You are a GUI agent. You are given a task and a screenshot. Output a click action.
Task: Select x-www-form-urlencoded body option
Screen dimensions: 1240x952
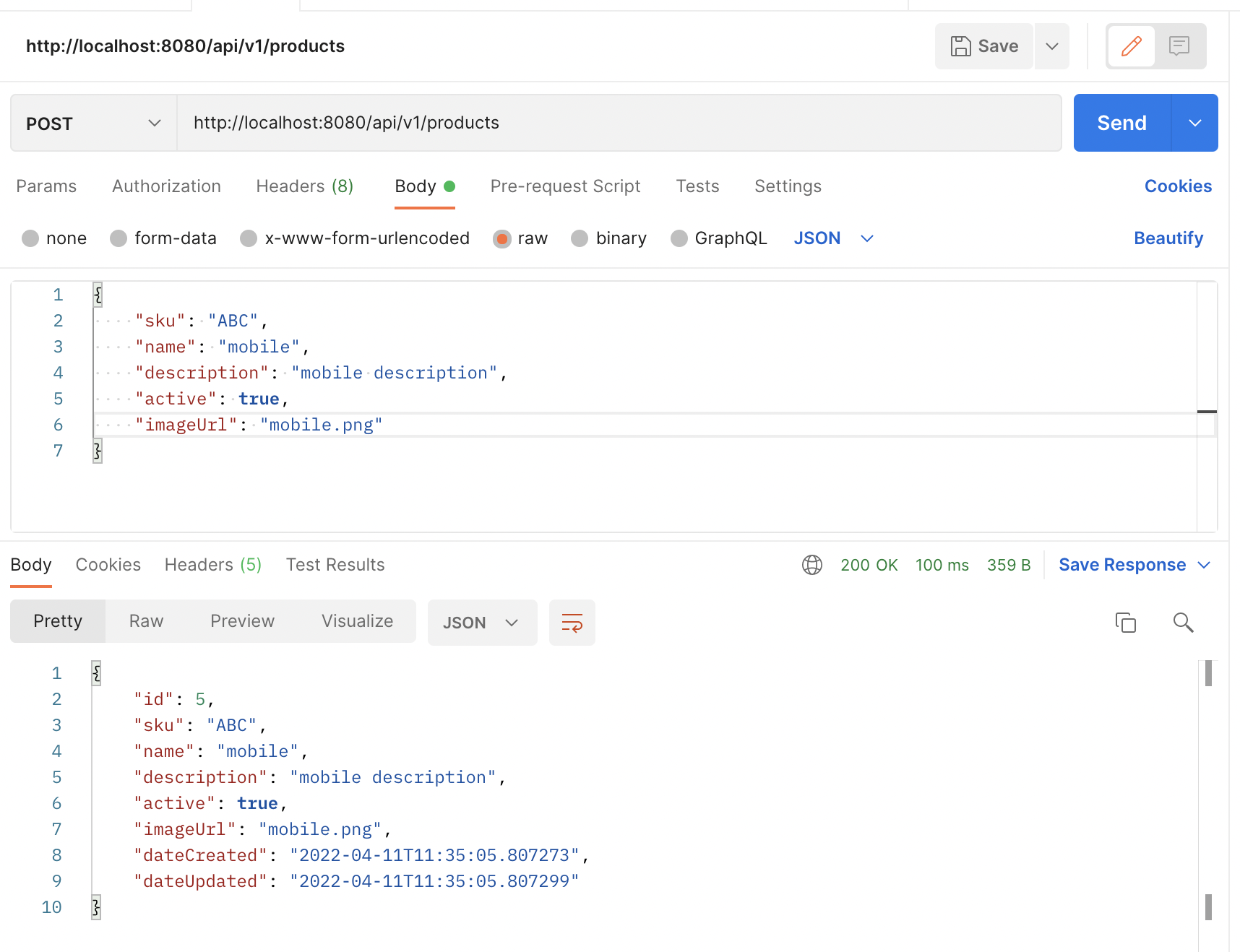(249, 238)
